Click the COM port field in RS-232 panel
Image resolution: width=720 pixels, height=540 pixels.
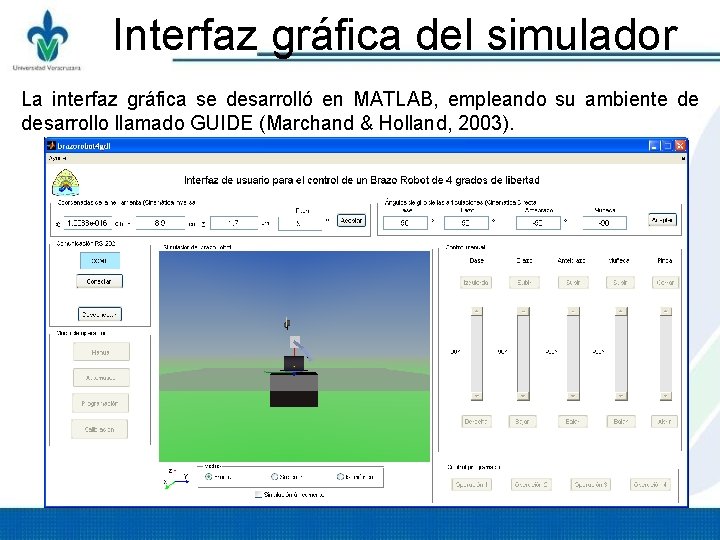pos(100,260)
